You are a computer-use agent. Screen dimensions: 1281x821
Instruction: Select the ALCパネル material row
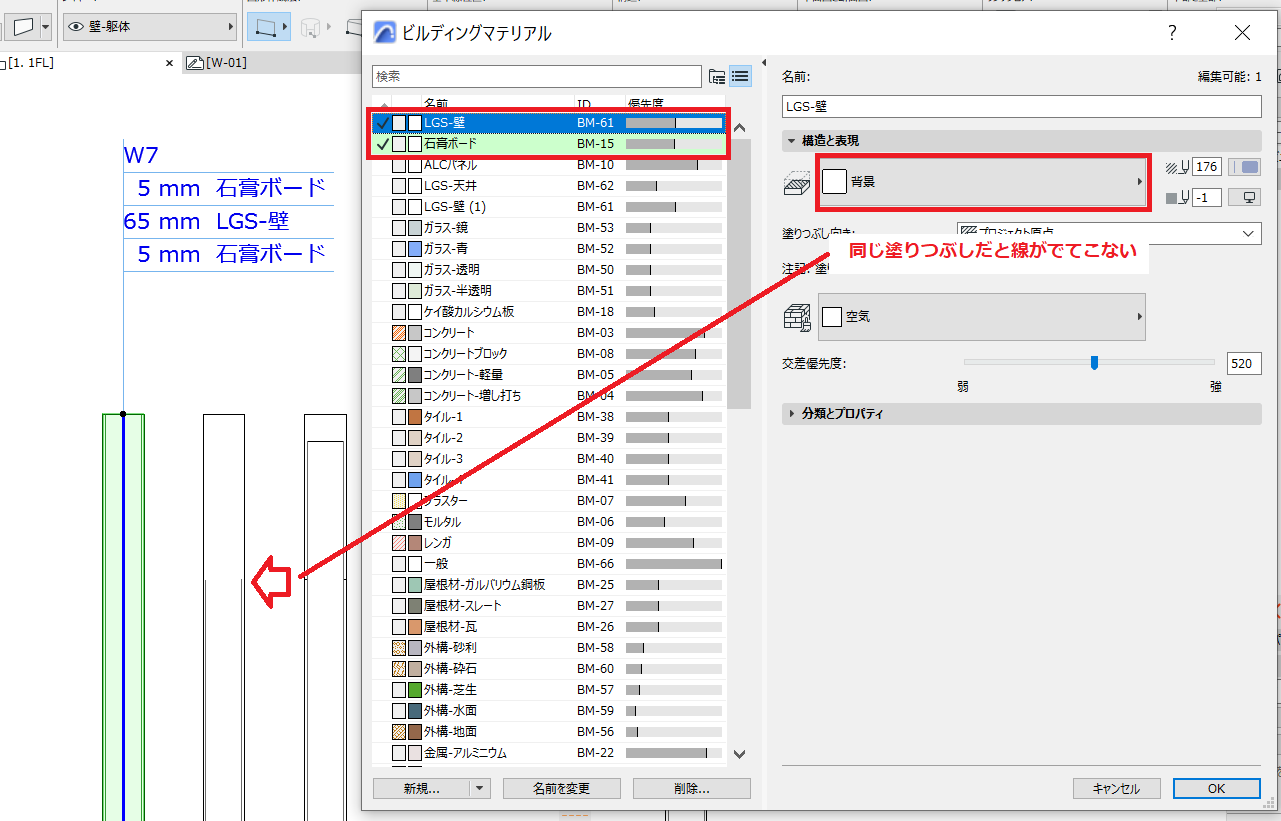(549, 165)
